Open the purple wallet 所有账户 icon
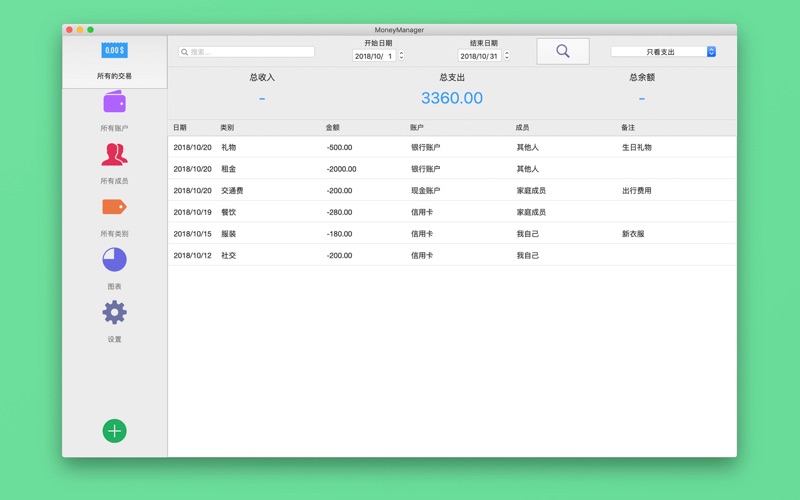Image resolution: width=800 pixels, height=500 pixels. (114, 102)
